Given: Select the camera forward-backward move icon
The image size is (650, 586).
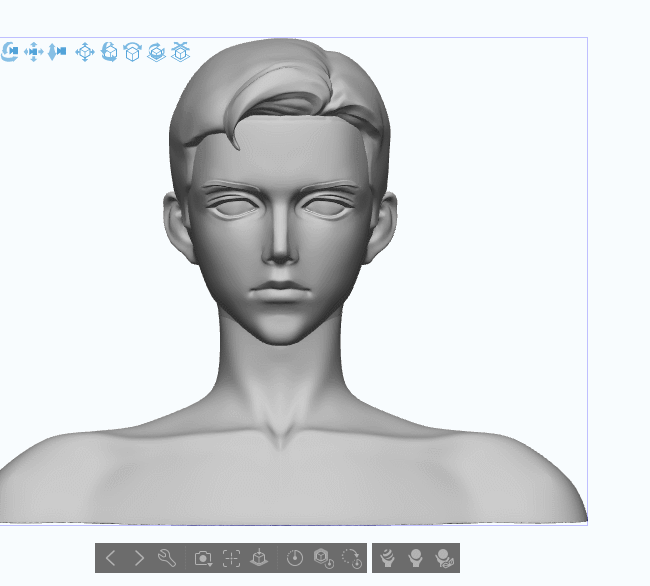Looking at the screenshot, I should (57, 52).
